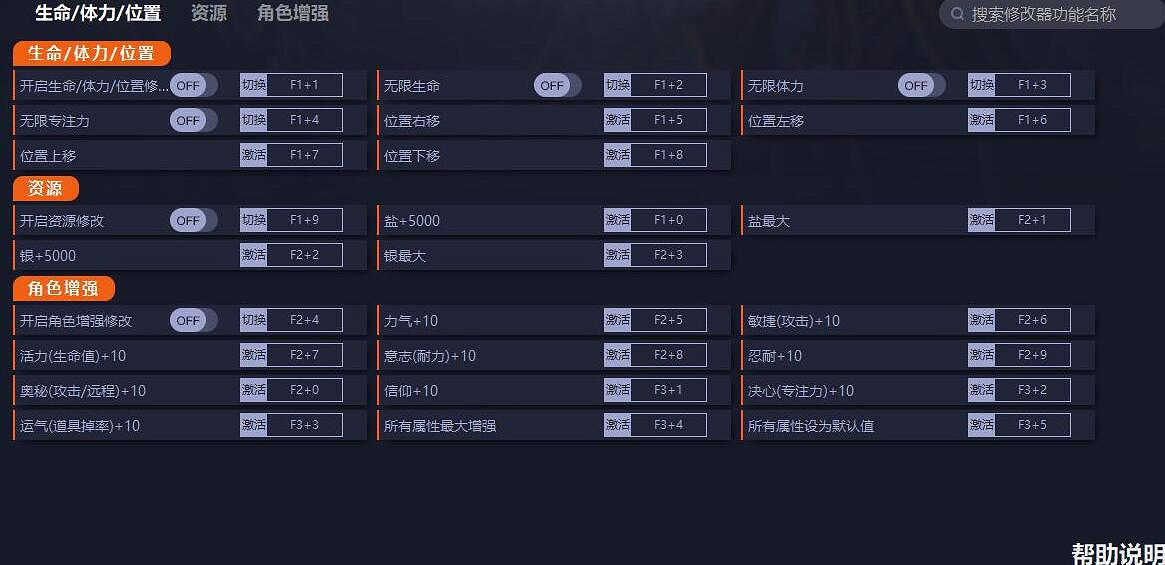Switch to the 角色增强 tab
Screen dimensions: 1165x565
pyautogui.click(x=292, y=13)
